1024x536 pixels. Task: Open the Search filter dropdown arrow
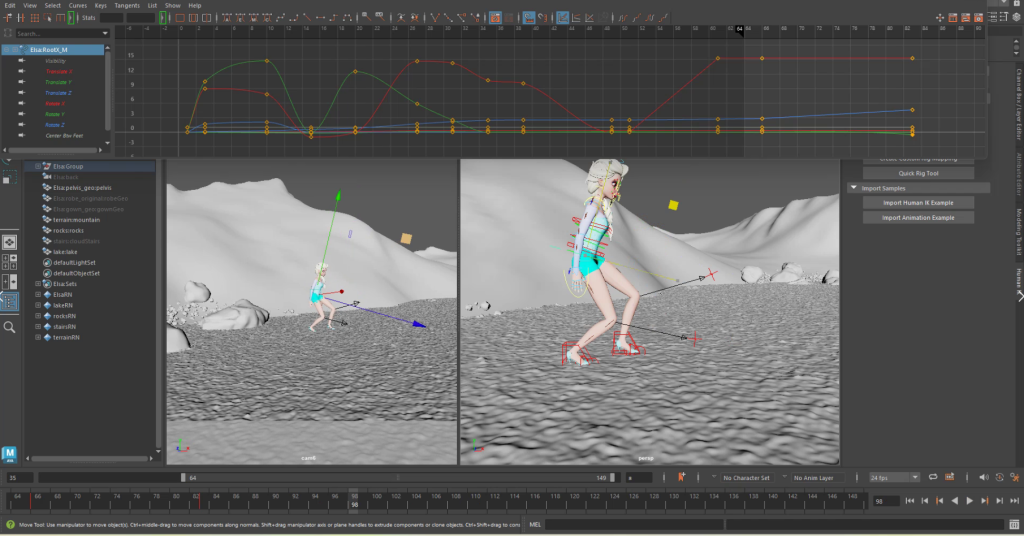point(105,33)
